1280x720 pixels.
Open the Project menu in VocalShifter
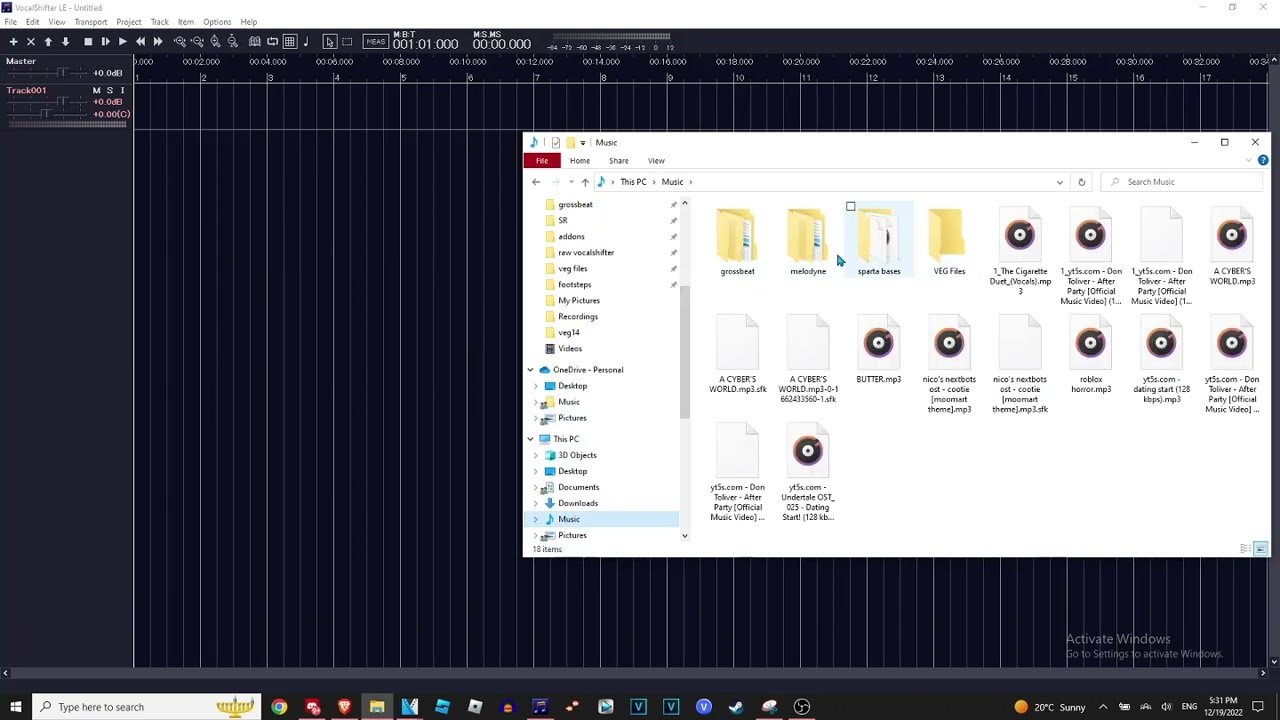click(x=128, y=22)
